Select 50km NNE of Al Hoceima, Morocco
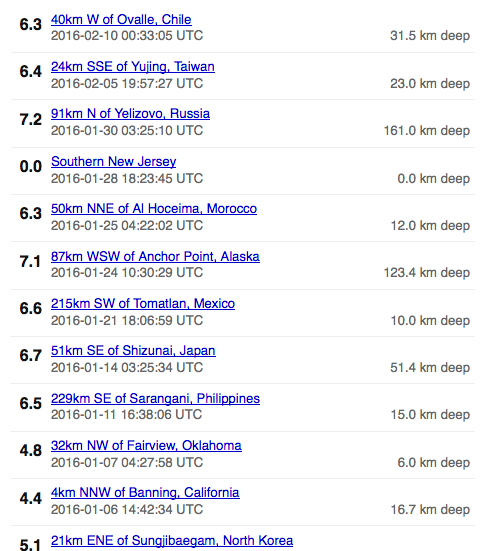Image resolution: width=491 pixels, height=551 pixels. 154,209
